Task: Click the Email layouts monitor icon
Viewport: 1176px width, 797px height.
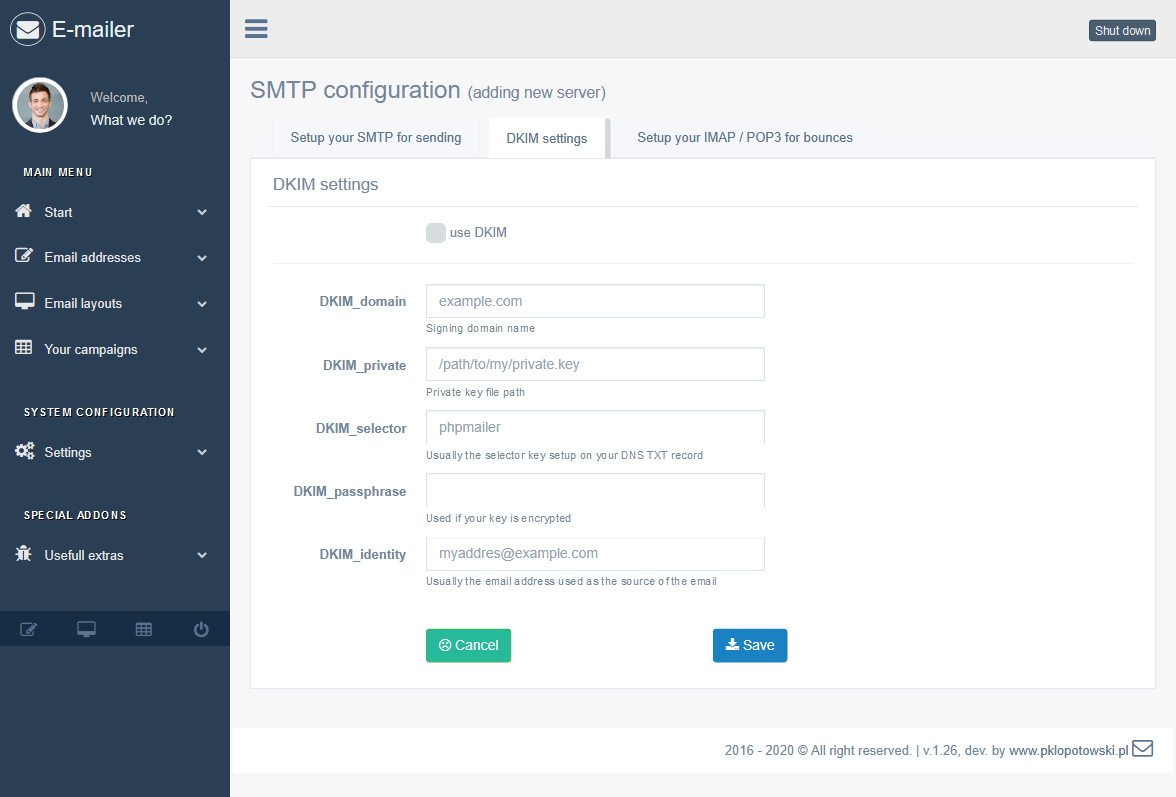Action: 24,301
